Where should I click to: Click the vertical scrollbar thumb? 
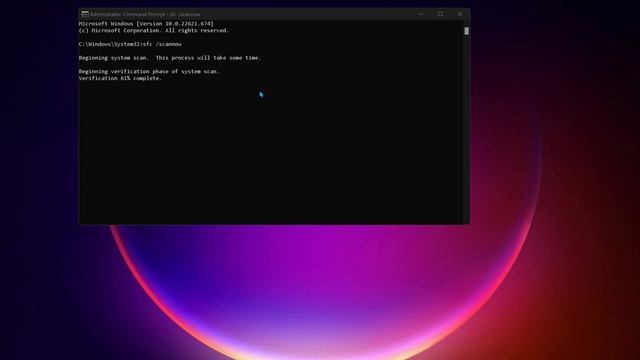(x=467, y=31)
